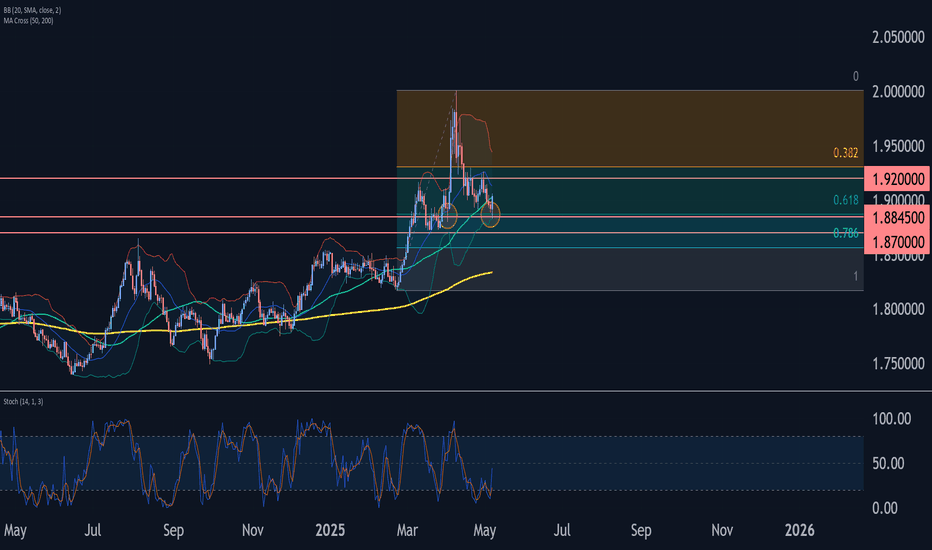Select the Fibonacci level label 1
Screen dimensions: 932x550
pyautogui.click(x=855, y=276)
